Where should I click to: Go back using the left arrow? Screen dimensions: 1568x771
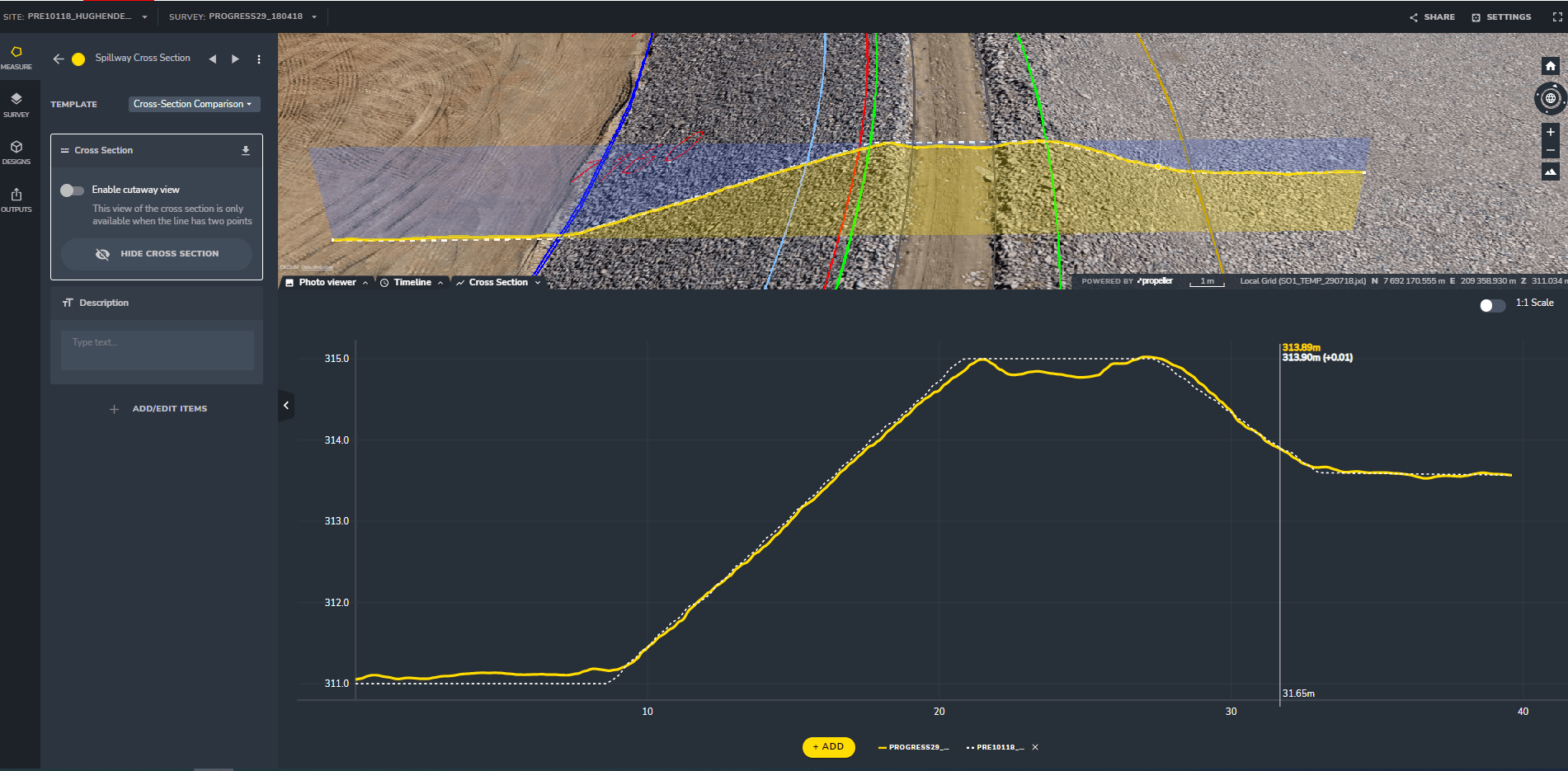pos(59,59)
